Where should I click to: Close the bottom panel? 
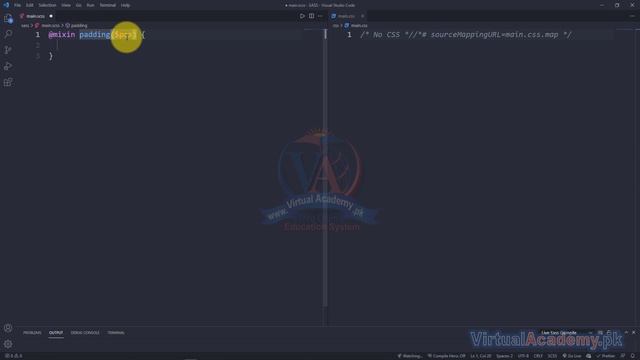point(633,333)
